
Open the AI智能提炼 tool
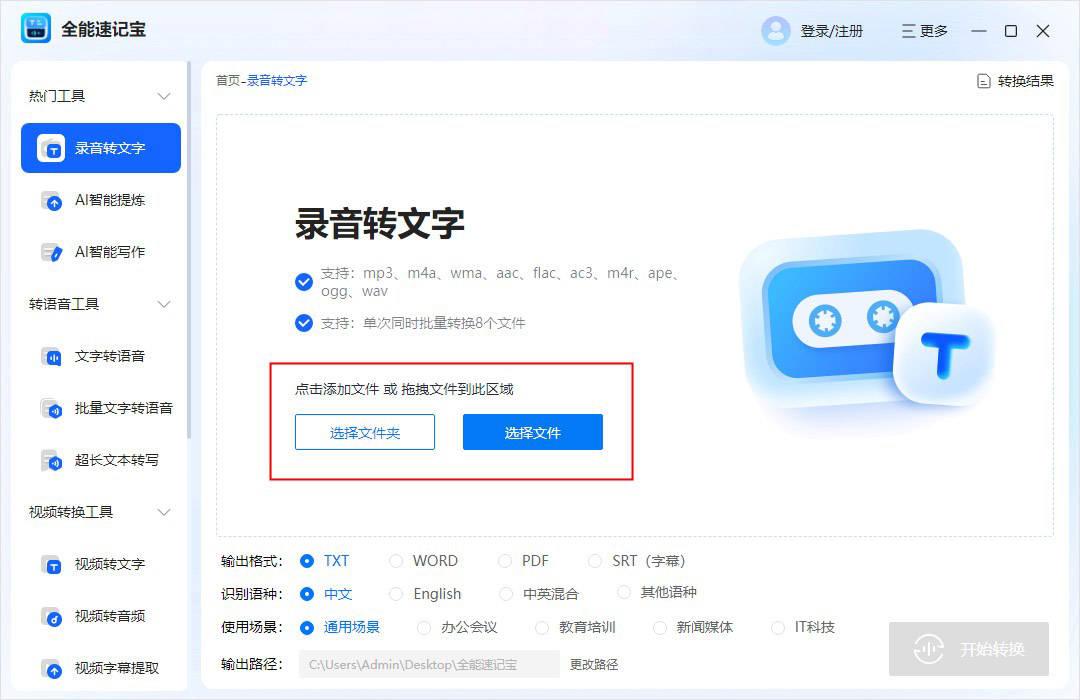[x=101, y=200]
